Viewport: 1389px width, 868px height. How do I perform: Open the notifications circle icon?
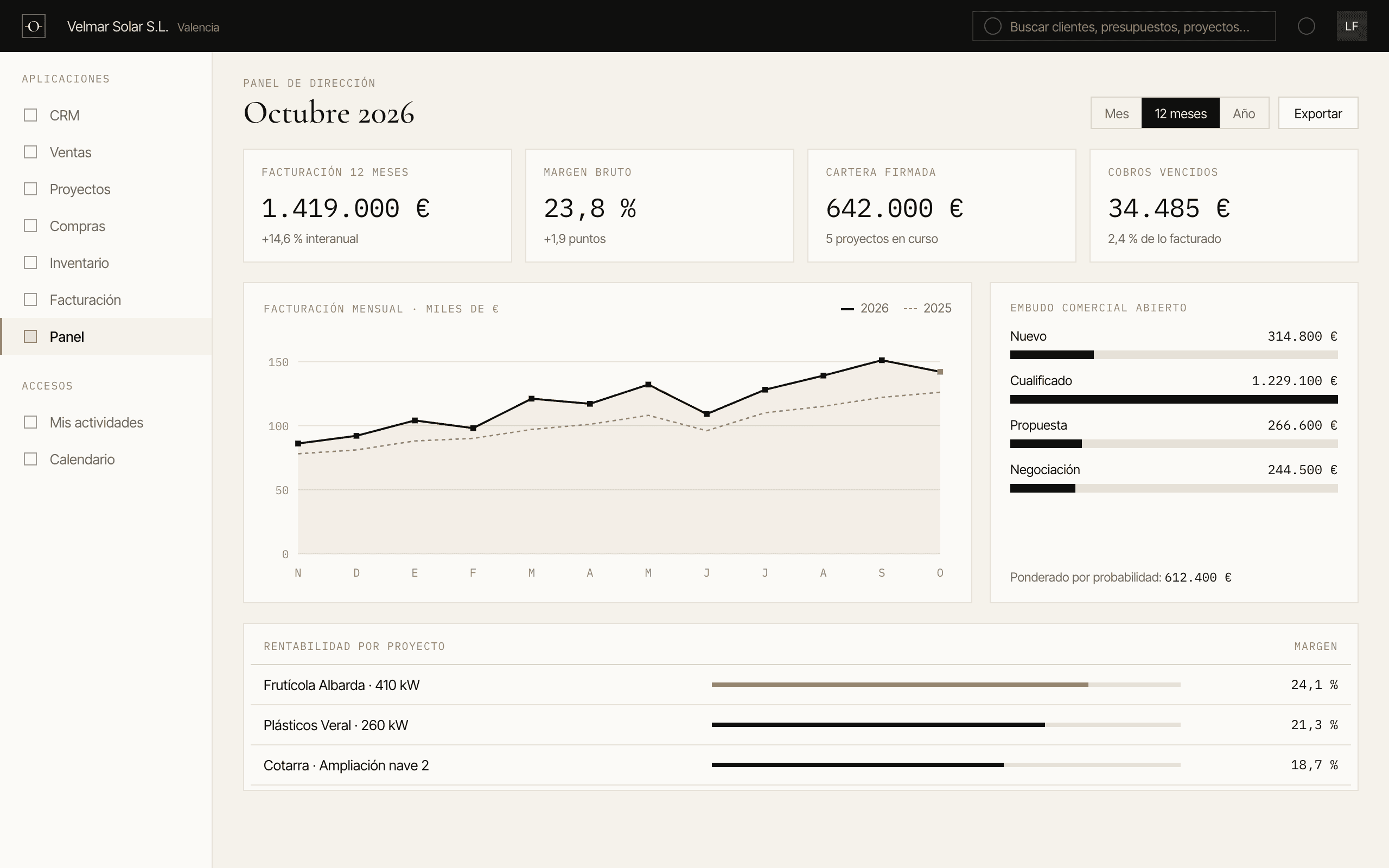(x=1307, y=27)
